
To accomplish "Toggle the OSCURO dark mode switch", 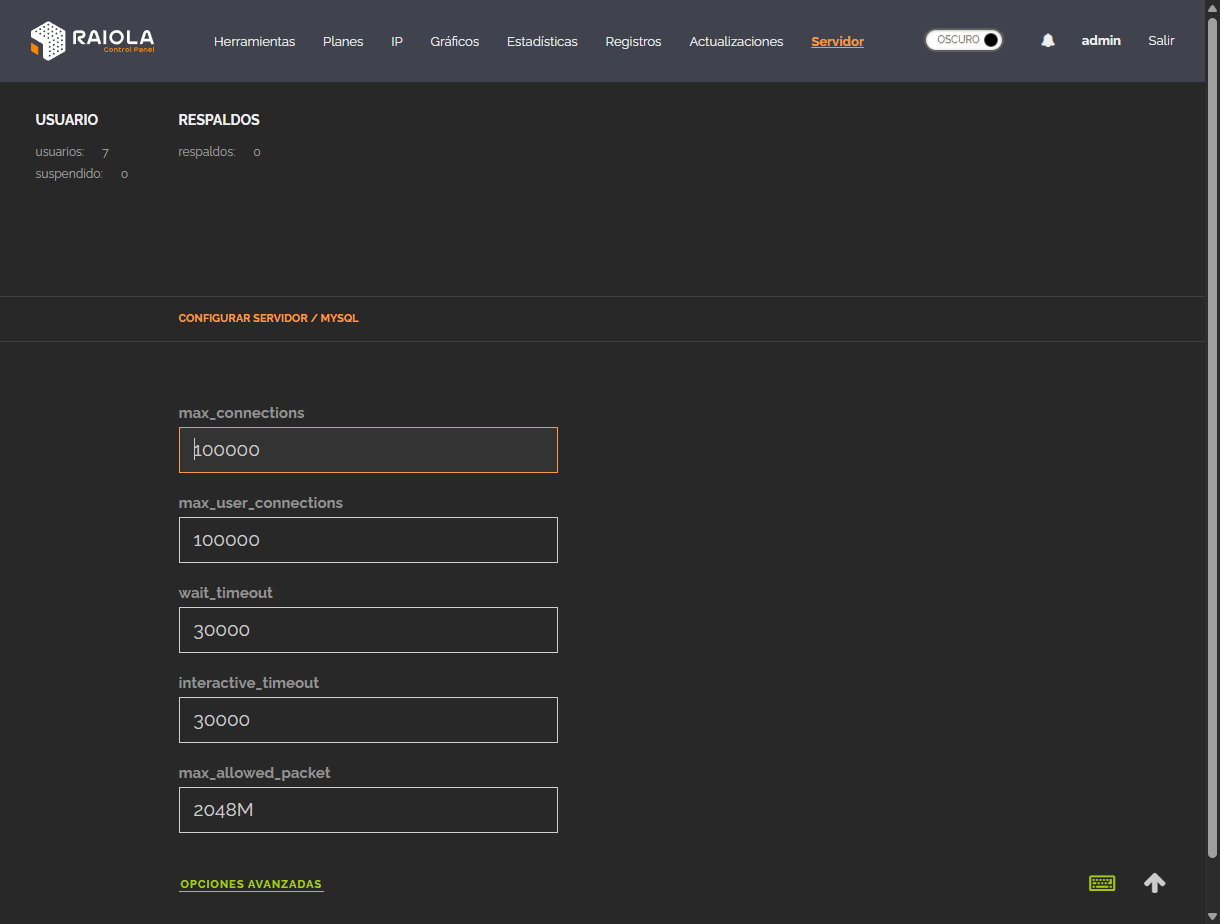I will (x=964, y=40).
